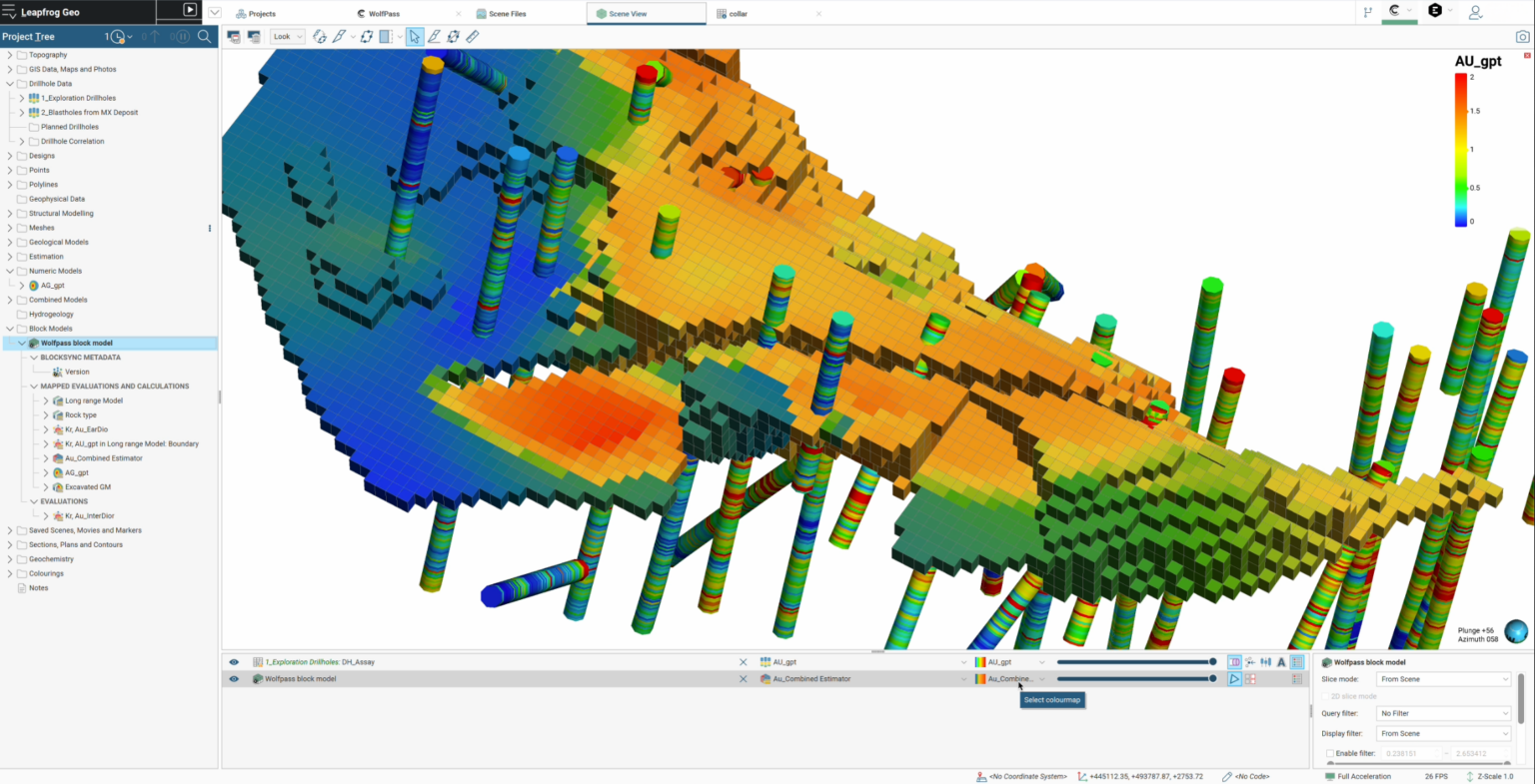Open the search icon in the Project Tree header
This screenshot has height=784, width=1535.
(205, 36)
